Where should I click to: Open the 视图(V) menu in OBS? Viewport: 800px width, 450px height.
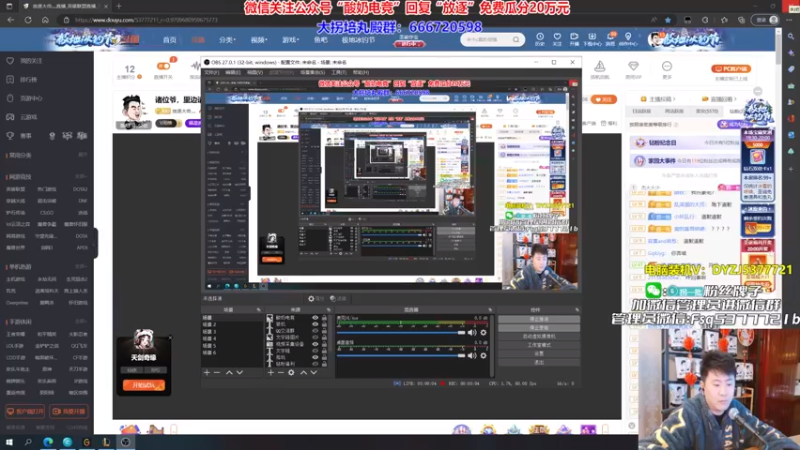(x=255, y=72)
